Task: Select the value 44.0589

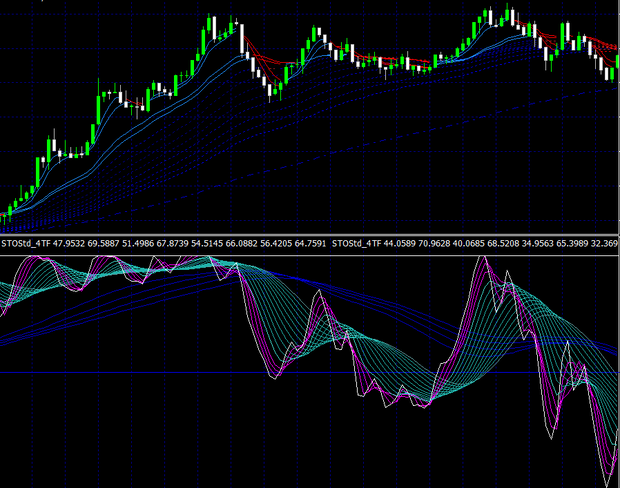Action: click(399, 243)
